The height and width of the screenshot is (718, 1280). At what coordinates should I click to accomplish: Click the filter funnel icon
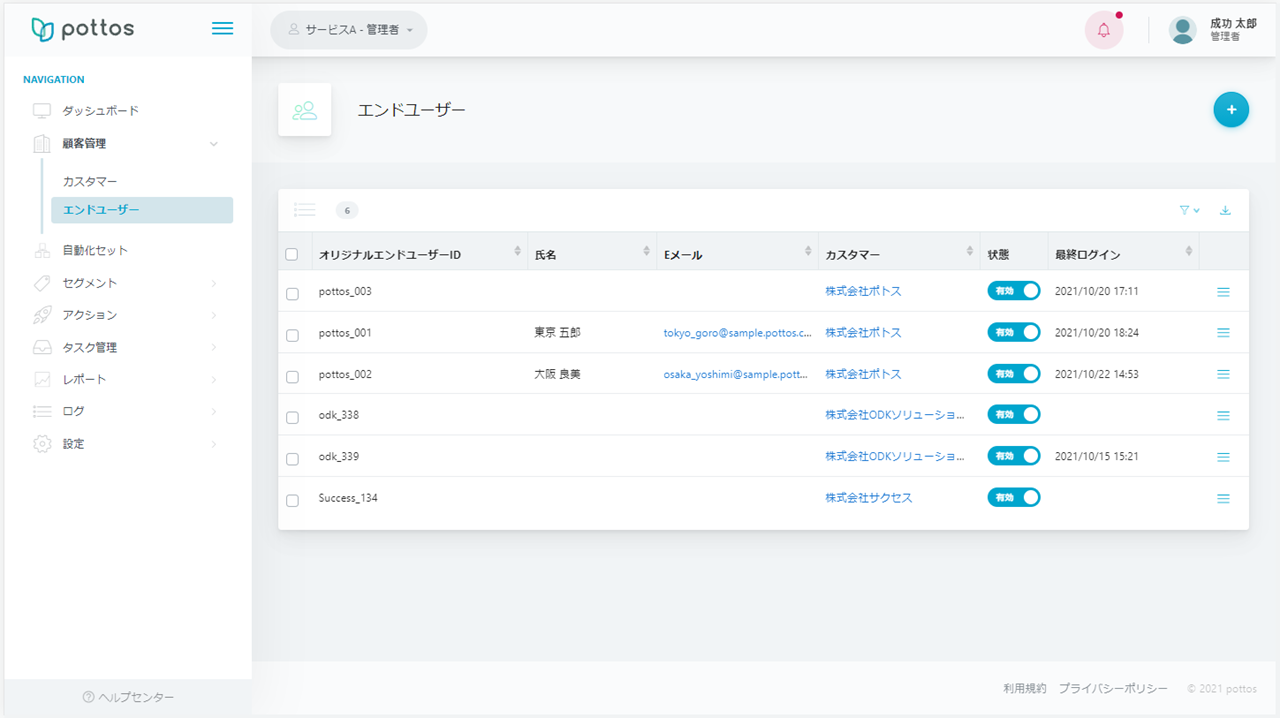[1189, 210]
